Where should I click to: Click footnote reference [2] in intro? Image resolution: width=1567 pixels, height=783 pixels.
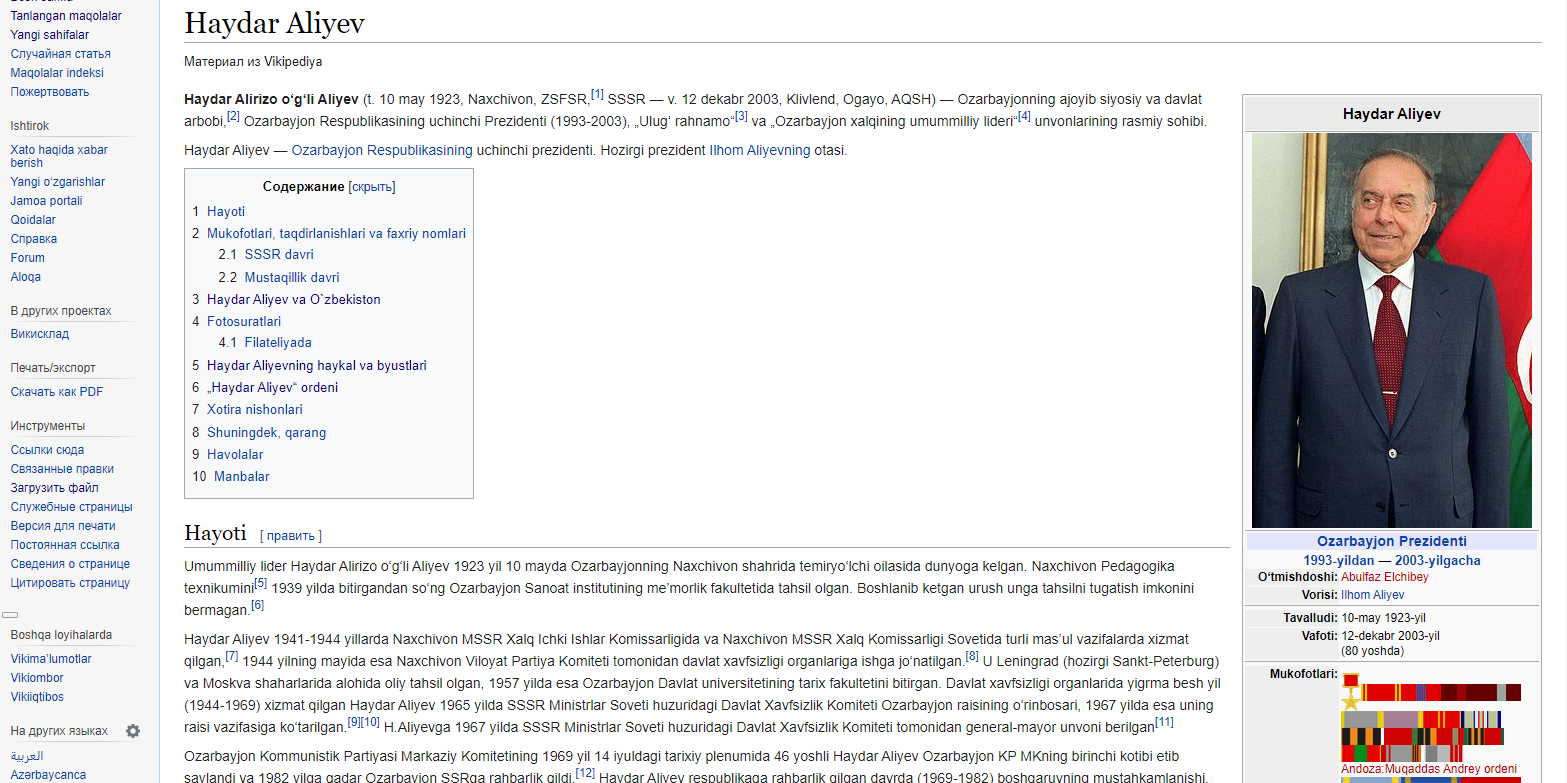click(x=233, y=116)
